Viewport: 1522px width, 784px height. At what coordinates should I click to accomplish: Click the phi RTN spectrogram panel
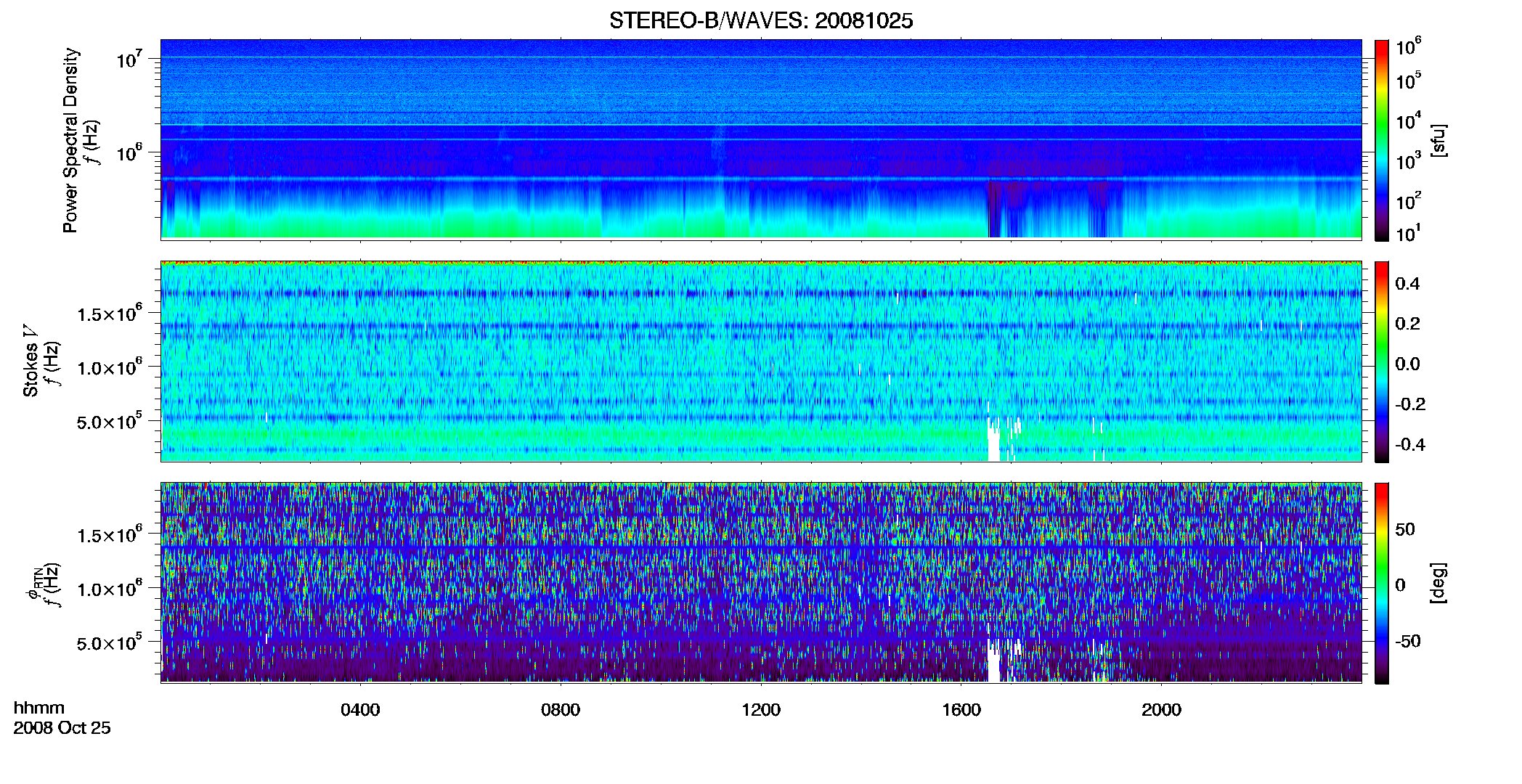tap(761, 582)
